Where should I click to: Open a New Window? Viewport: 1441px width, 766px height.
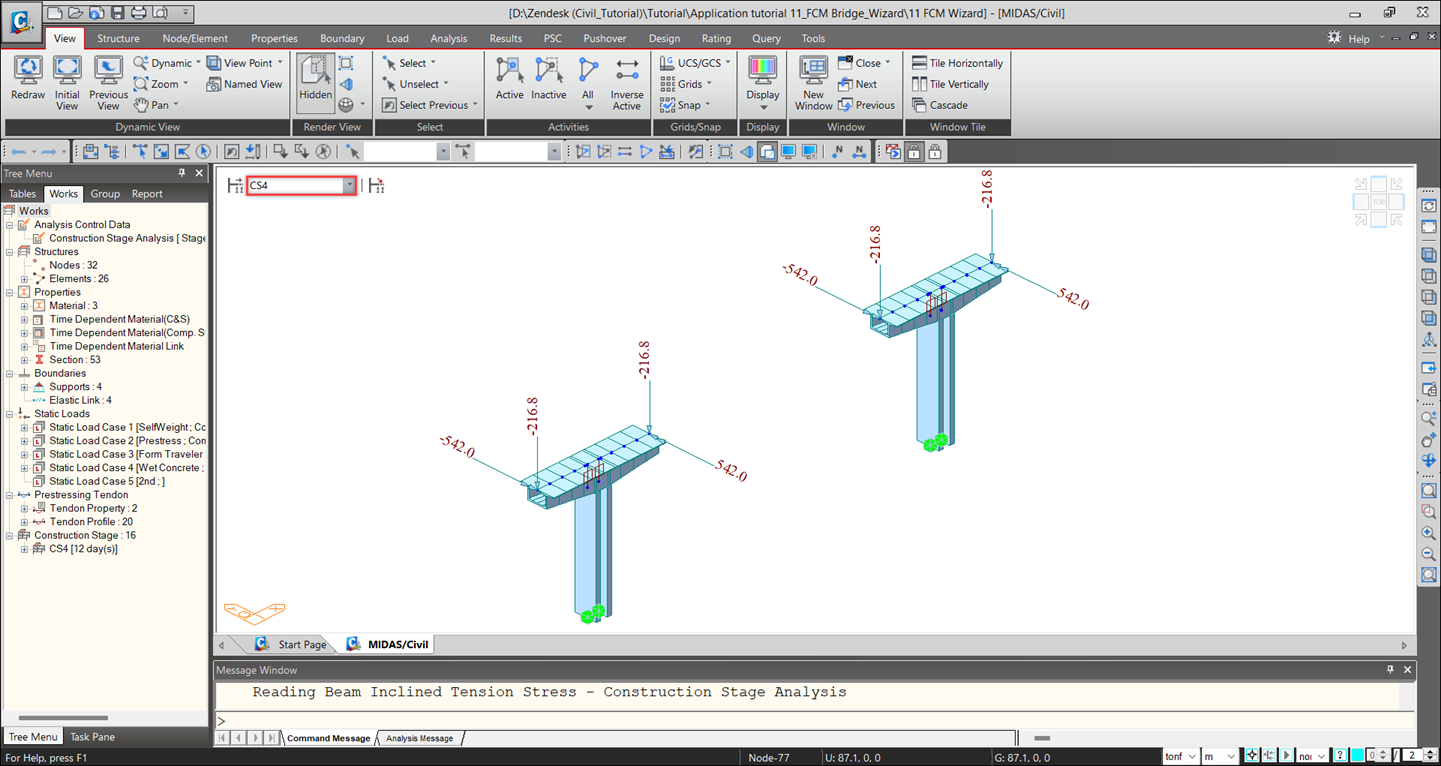click(813, 83)
